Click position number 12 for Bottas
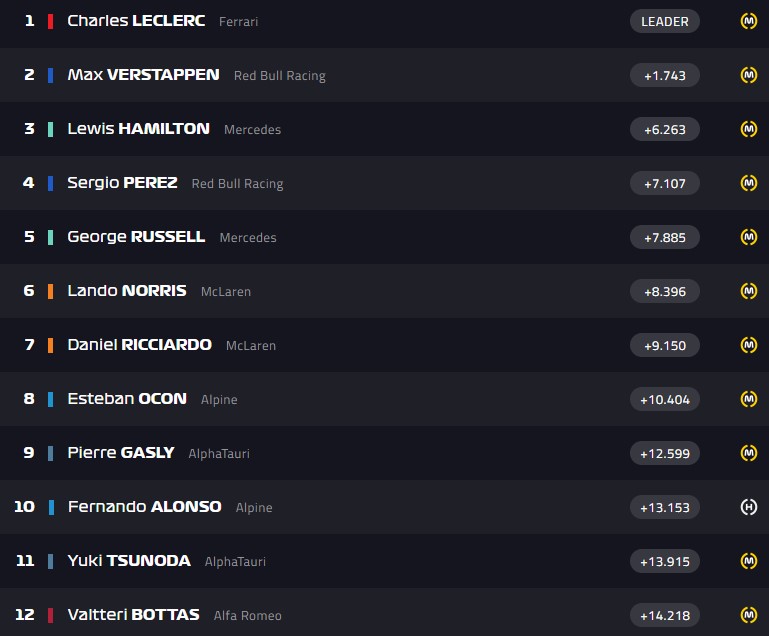The height and width of the screenshot is (636, 769). (x=24, y=615)
